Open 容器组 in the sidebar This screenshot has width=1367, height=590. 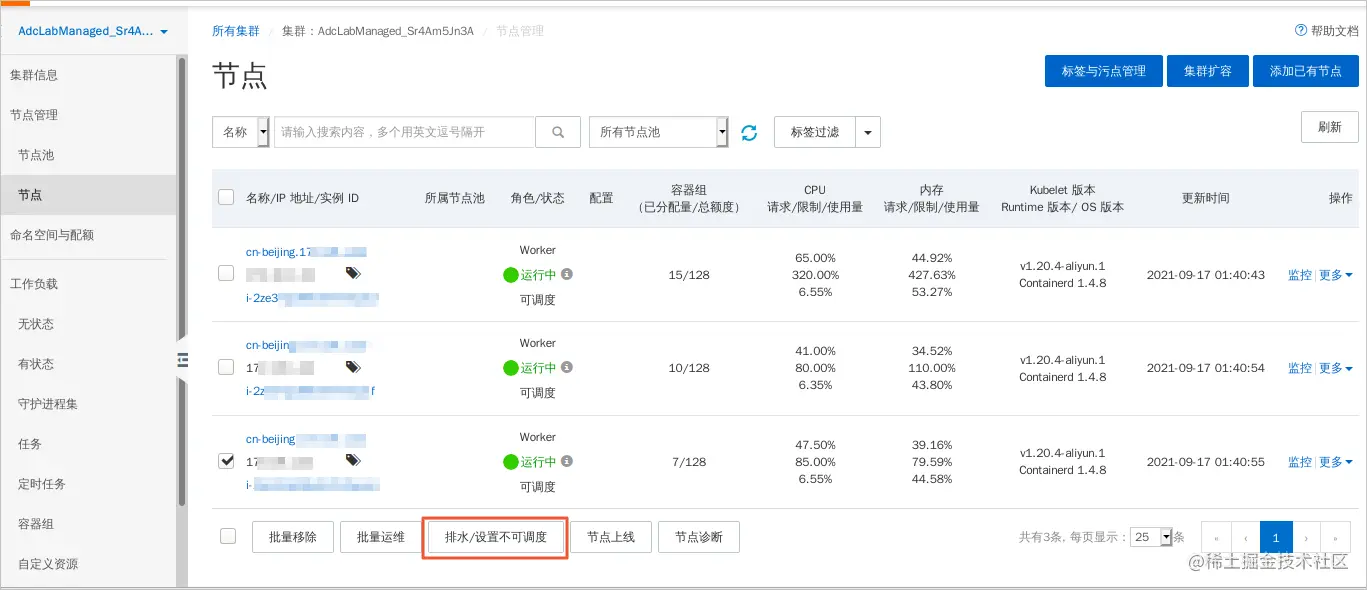pos(36,524)
